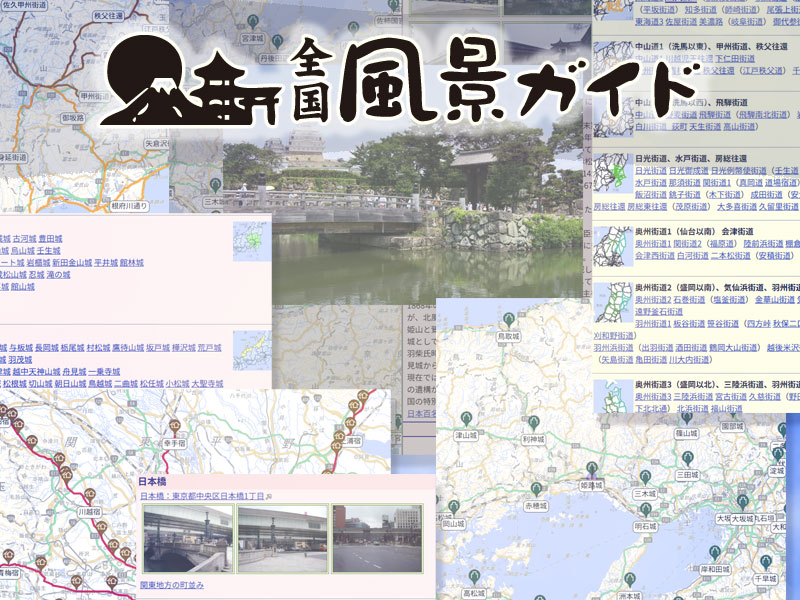Open the 日光街道 link
Screen dimensions: 800x600
650,171
